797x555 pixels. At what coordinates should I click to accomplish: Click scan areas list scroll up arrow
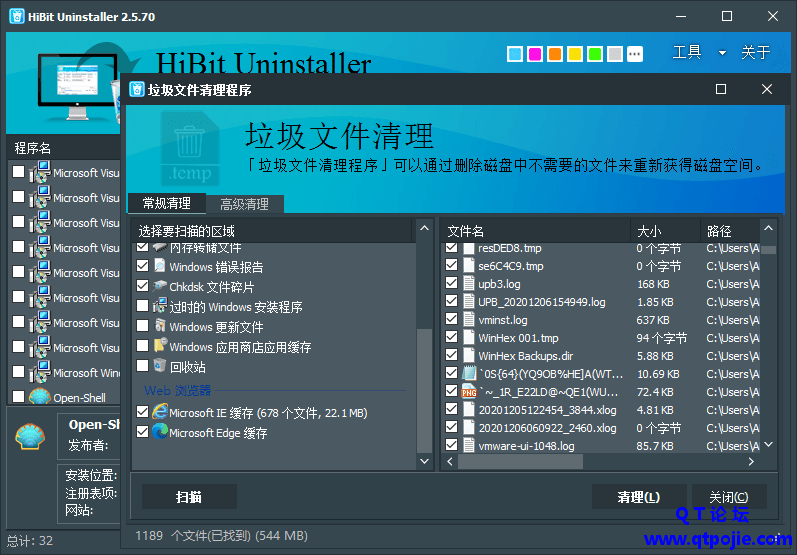[x=424, y=229]
